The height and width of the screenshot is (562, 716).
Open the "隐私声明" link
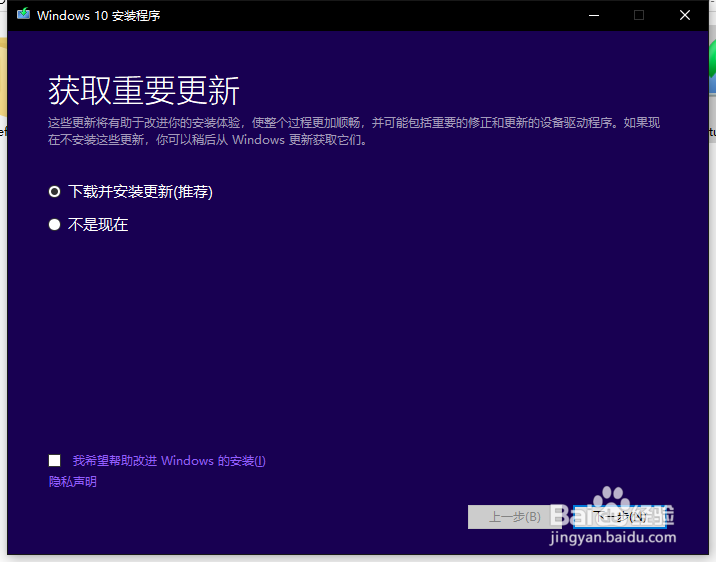(x=73, y=482)
